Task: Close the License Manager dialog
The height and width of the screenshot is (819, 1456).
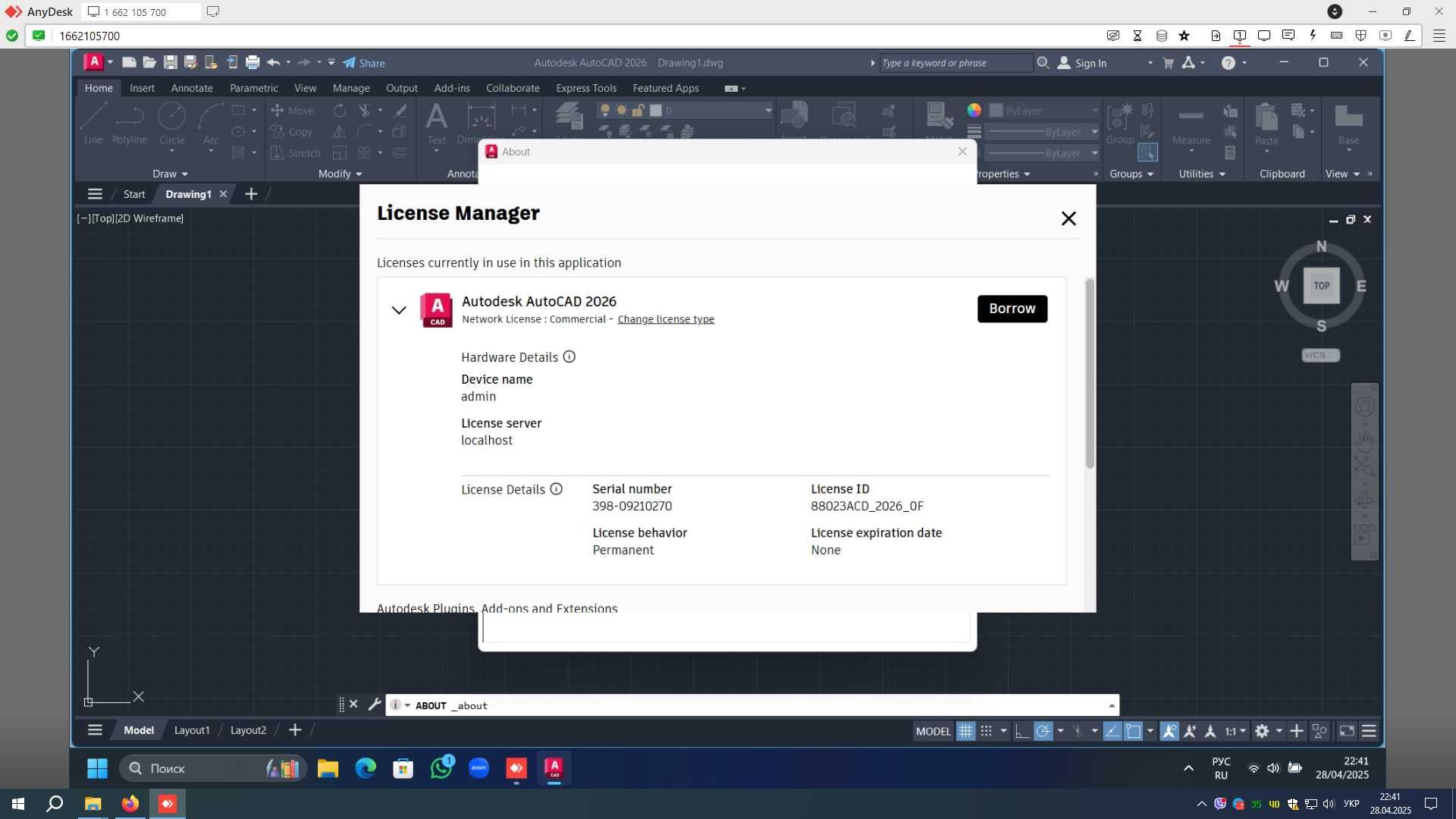Action: (1068, 218)
